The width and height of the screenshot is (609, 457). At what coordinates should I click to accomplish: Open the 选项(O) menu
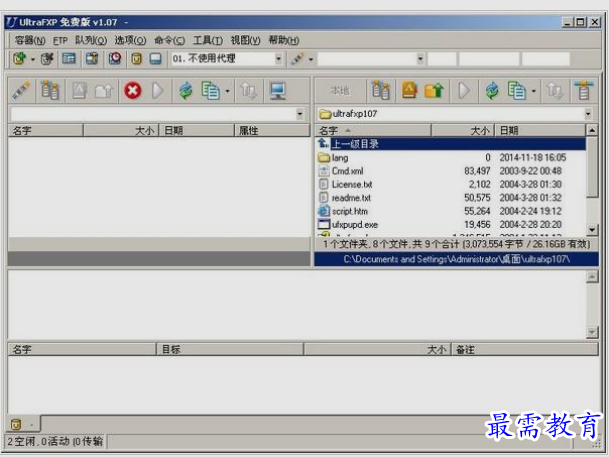coord(130,40)
